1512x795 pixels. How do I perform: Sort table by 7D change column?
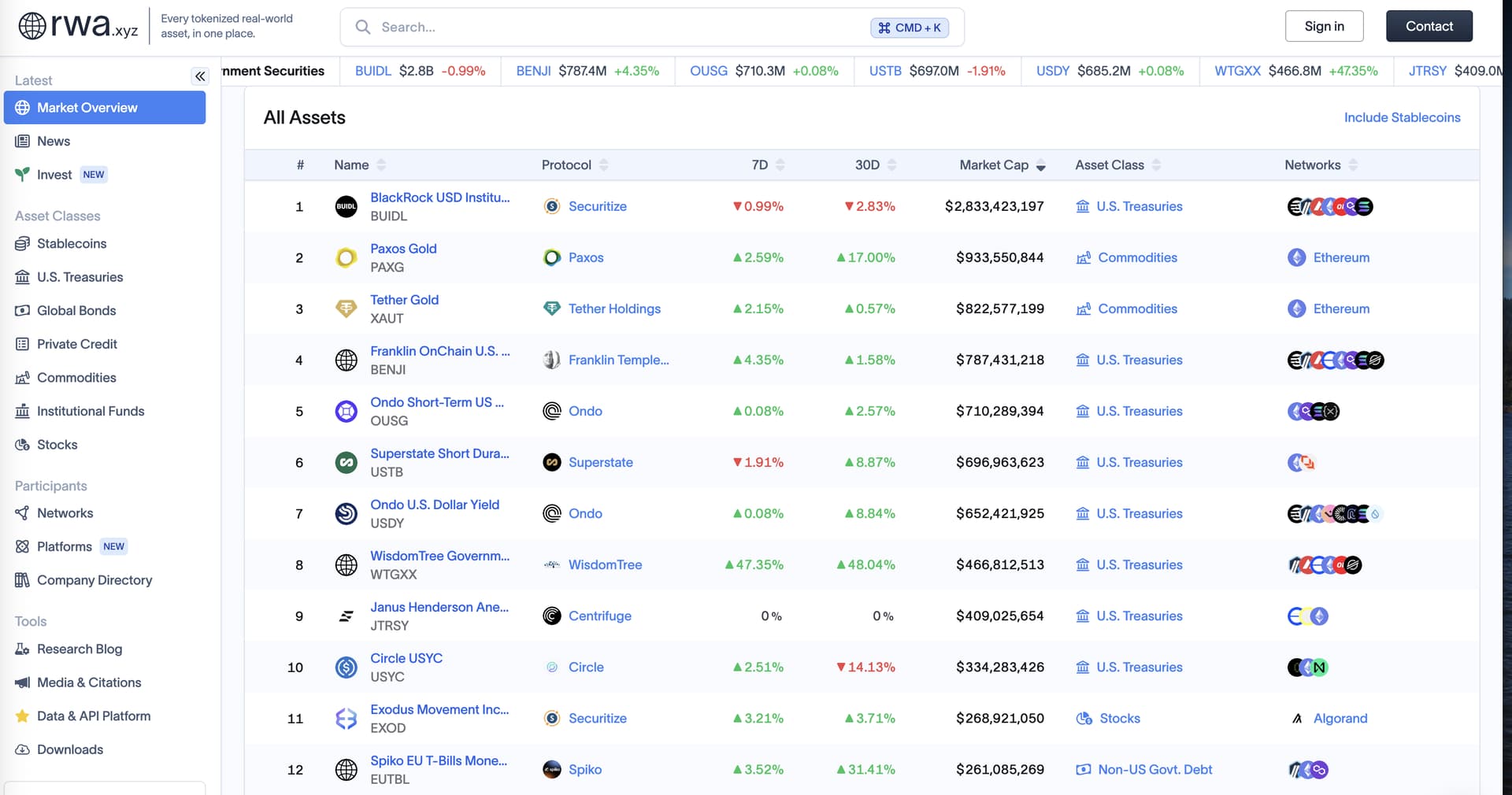click(x=768, y=165)
